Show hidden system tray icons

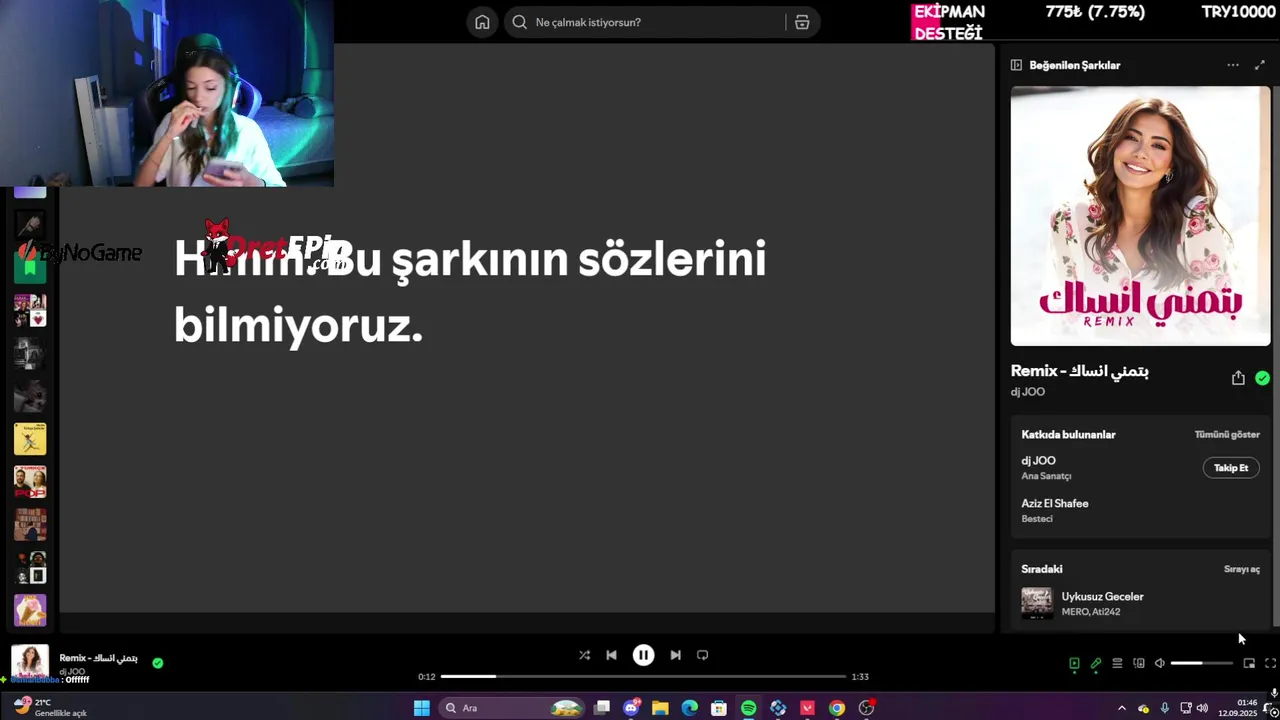tap(1121, 708)
